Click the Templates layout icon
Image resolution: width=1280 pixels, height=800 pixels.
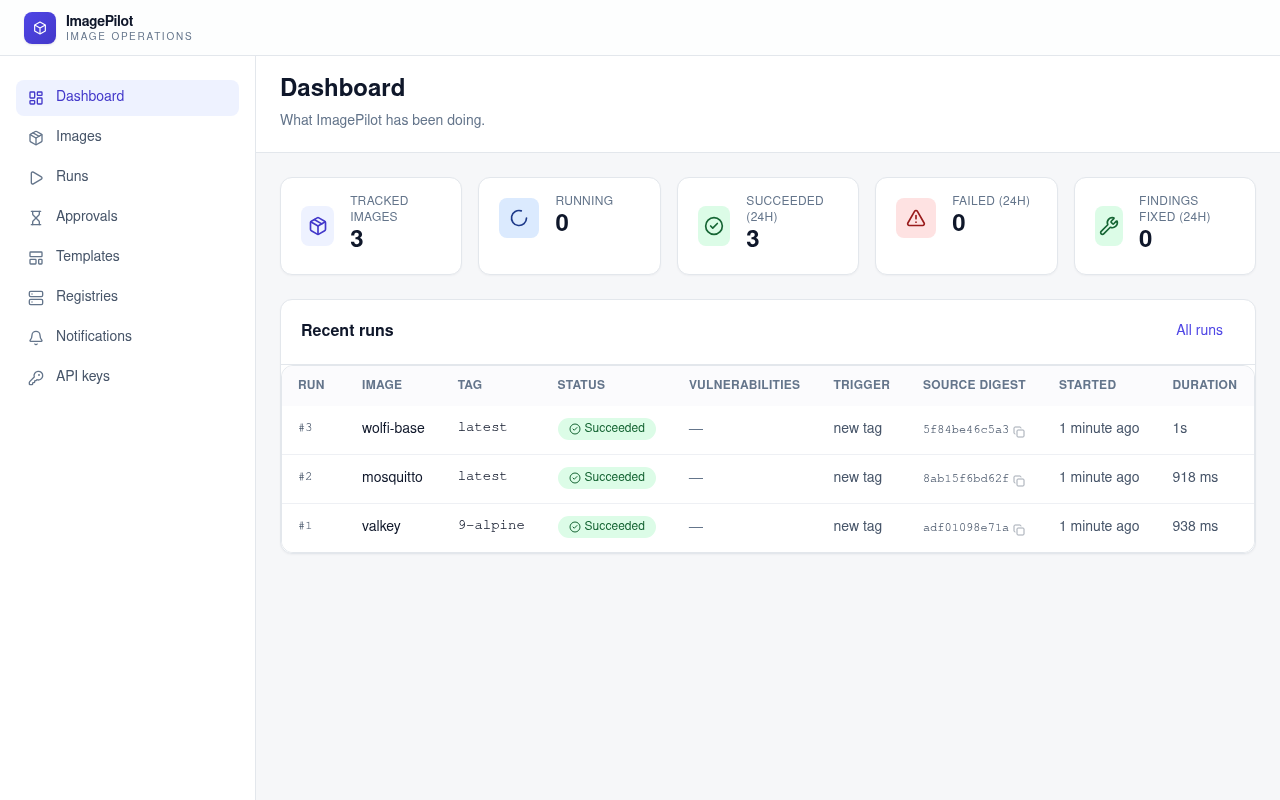point(36,257)
